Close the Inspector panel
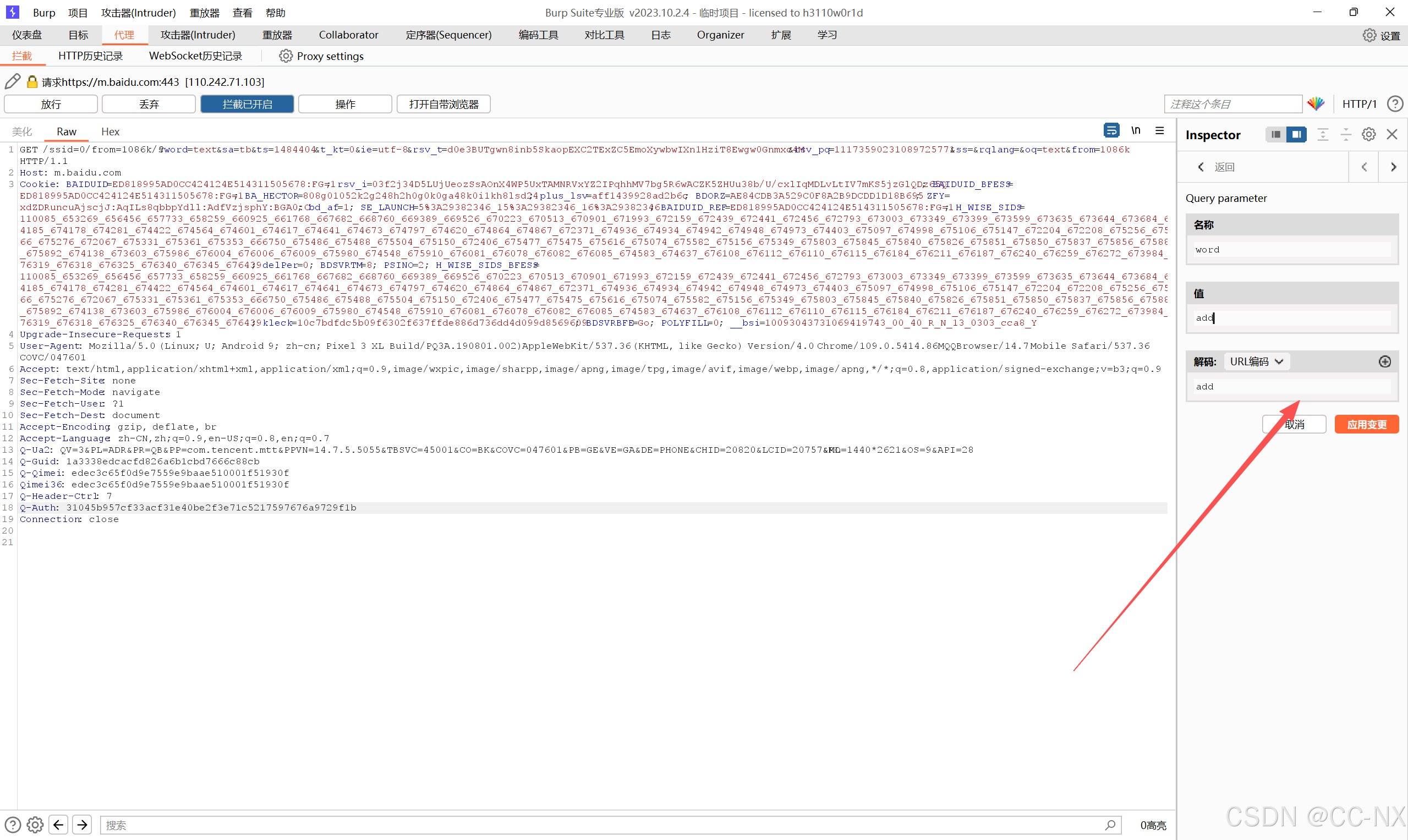The height and width of the screenshot is (840, 1408). (x=1391, y=134)
